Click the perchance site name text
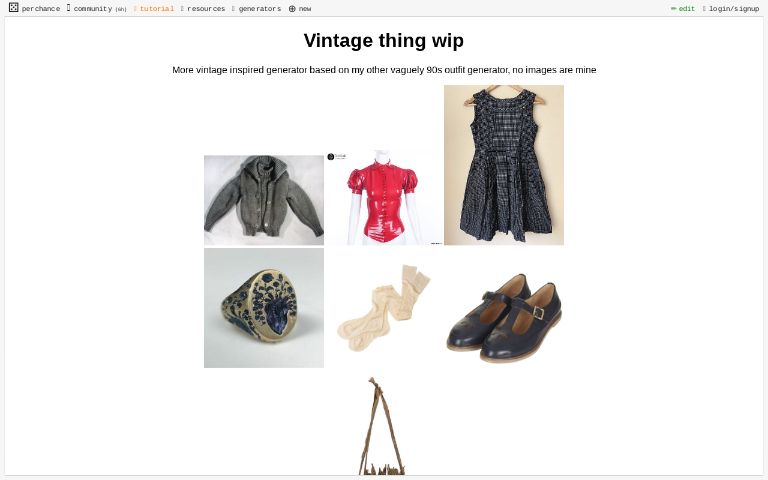 [41, 9]
